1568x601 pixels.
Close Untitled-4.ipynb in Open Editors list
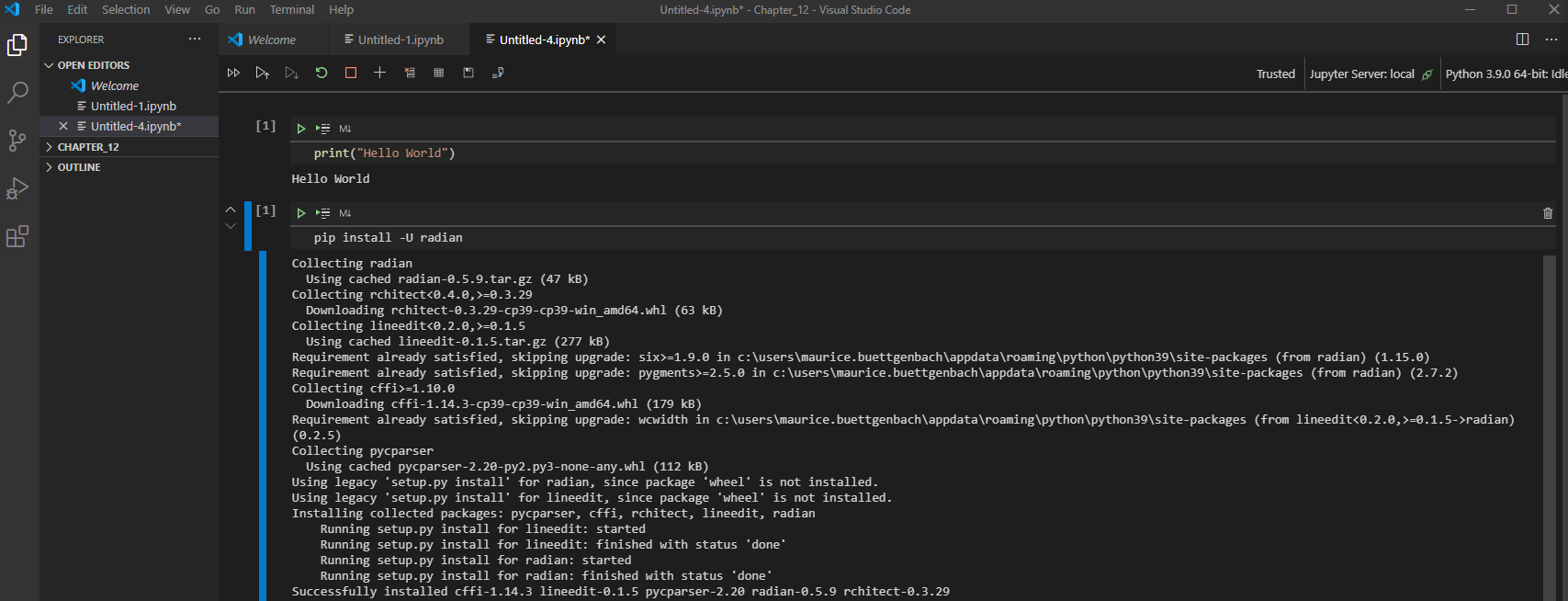pyautogui.click(x=63, y=126)
